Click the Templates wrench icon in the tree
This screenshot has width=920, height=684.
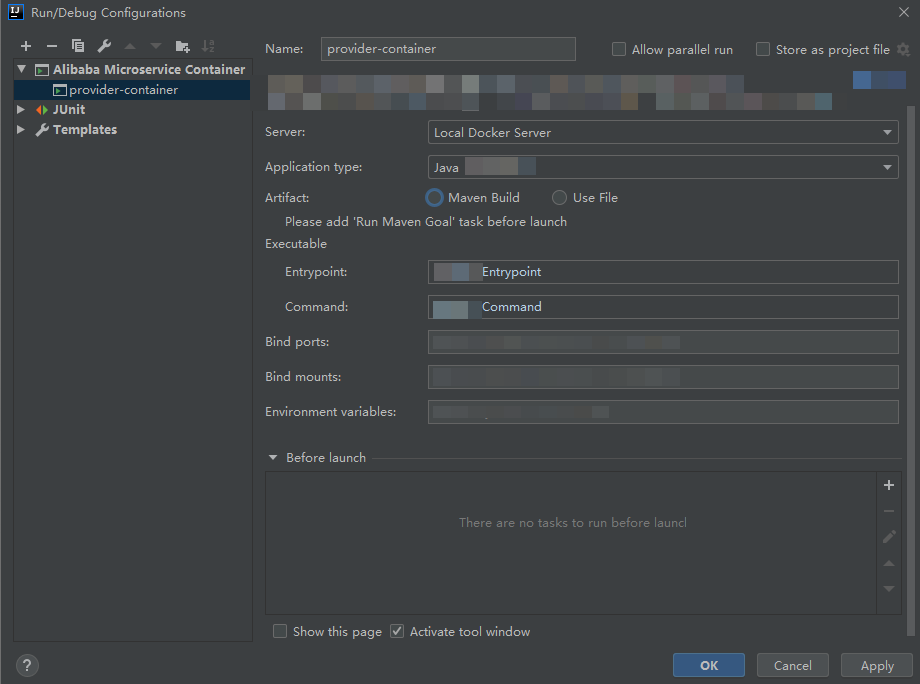[42, 130]
